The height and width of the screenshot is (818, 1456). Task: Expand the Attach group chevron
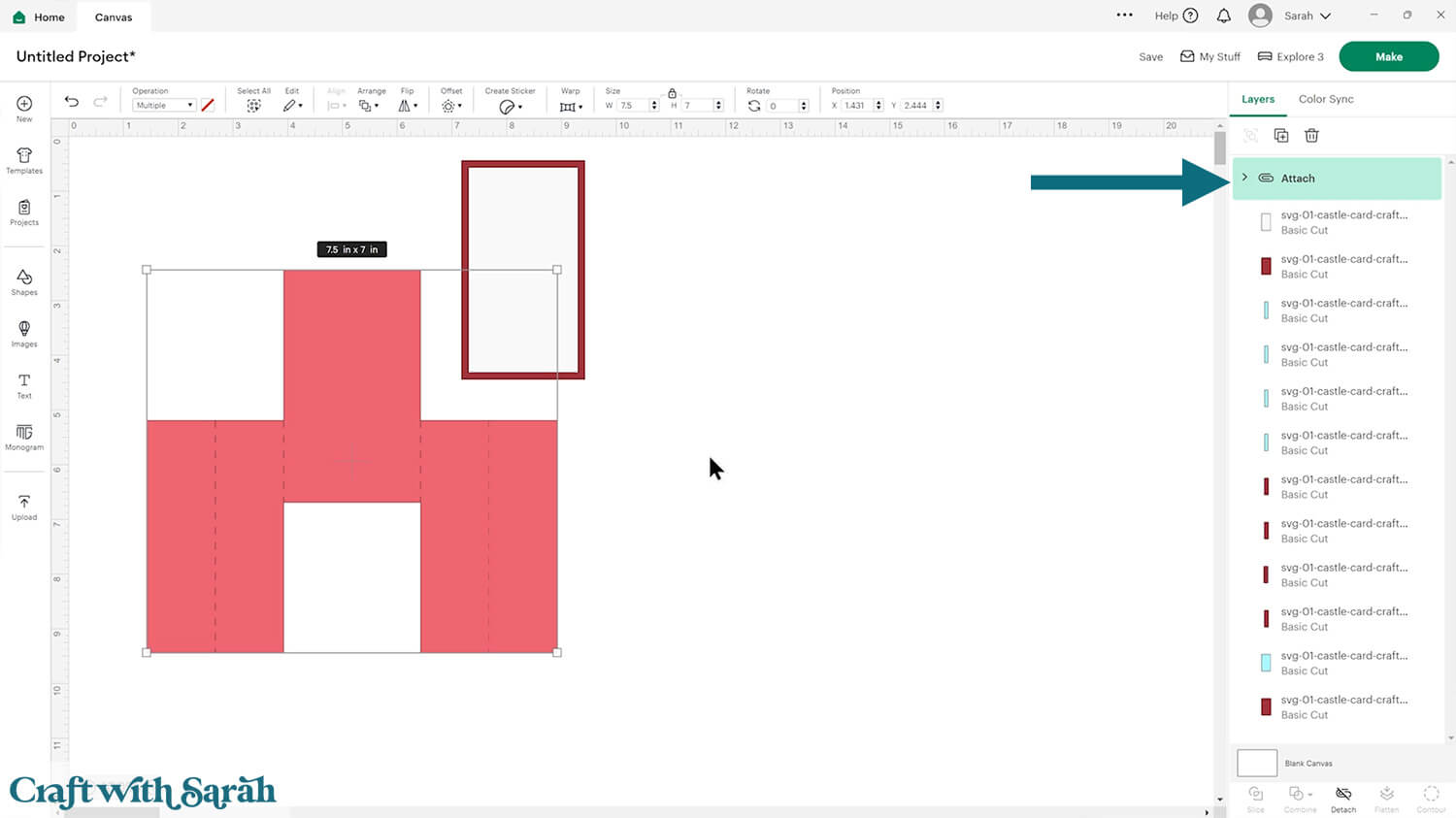(x=1244, y=178)
